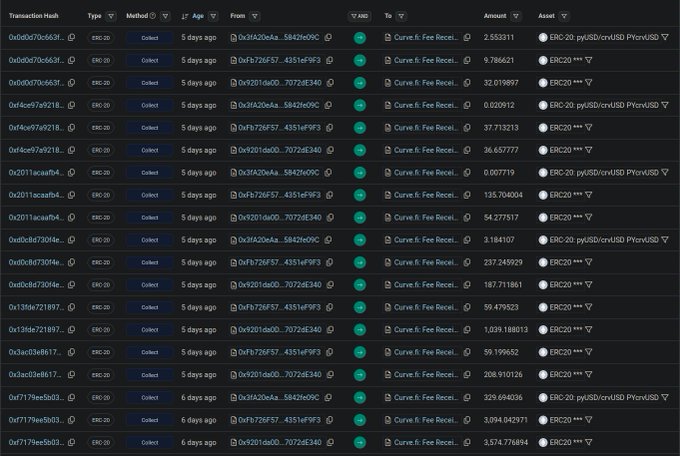
Task: Toggle the AND filter operator
Action: pyautogui.click(x=359, y=16)
